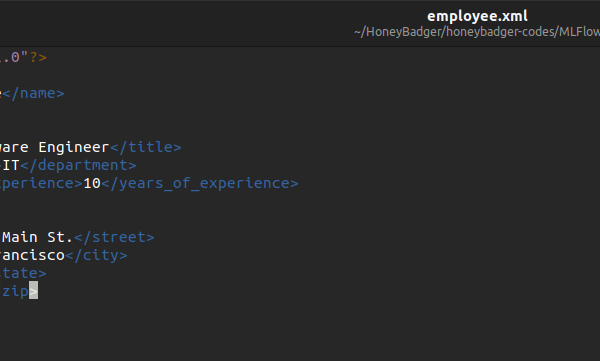Click the ~/HoneyBadger file path subtitle
The height and width of the screenshot is (361, 600).
[x=477, y=32]
